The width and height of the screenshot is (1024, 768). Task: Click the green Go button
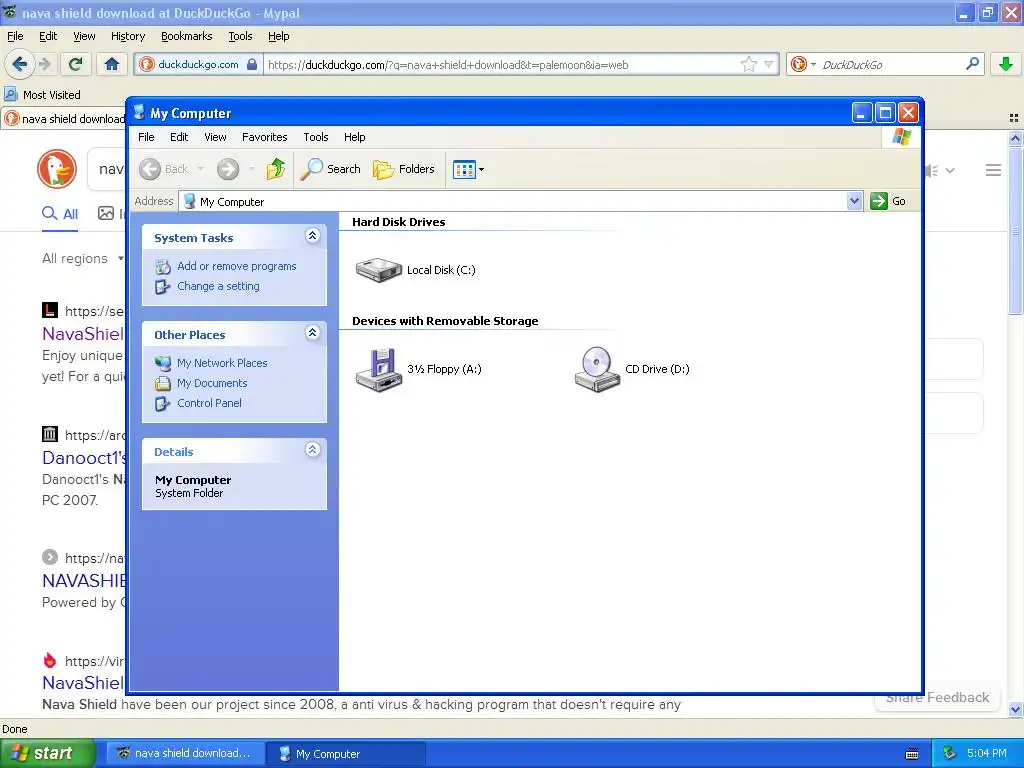[x=888, y=201]
